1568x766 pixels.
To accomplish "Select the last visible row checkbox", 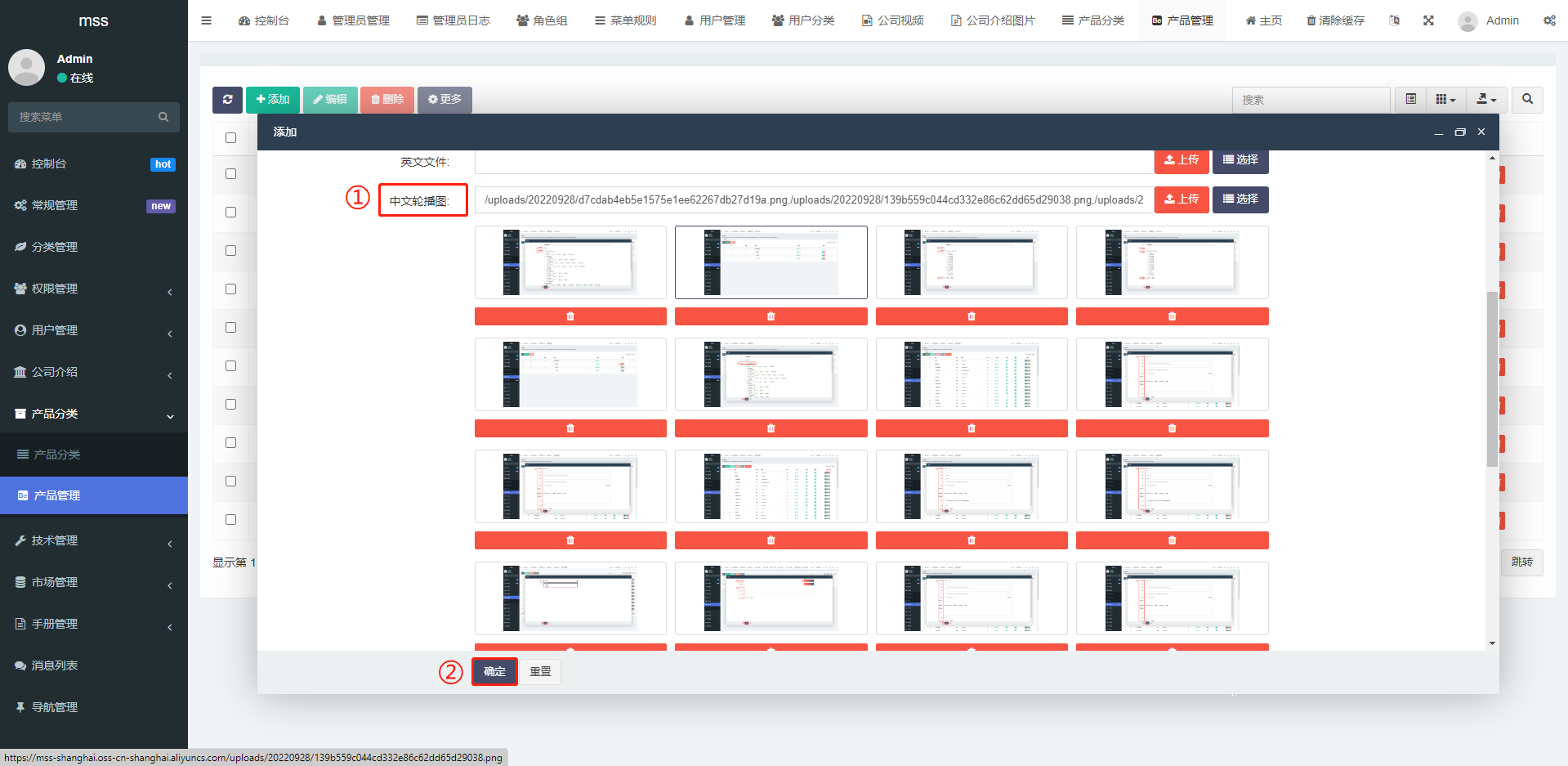I will tap(230, 520).
